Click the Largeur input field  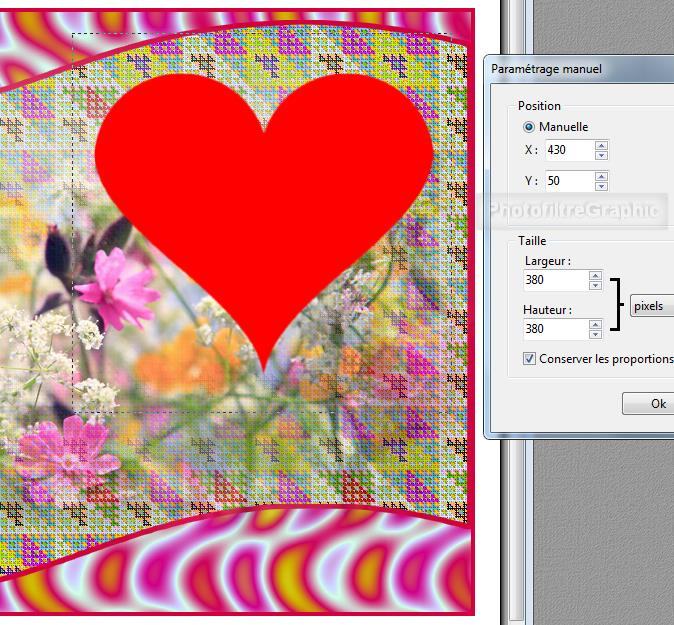(x=555, y=280)
